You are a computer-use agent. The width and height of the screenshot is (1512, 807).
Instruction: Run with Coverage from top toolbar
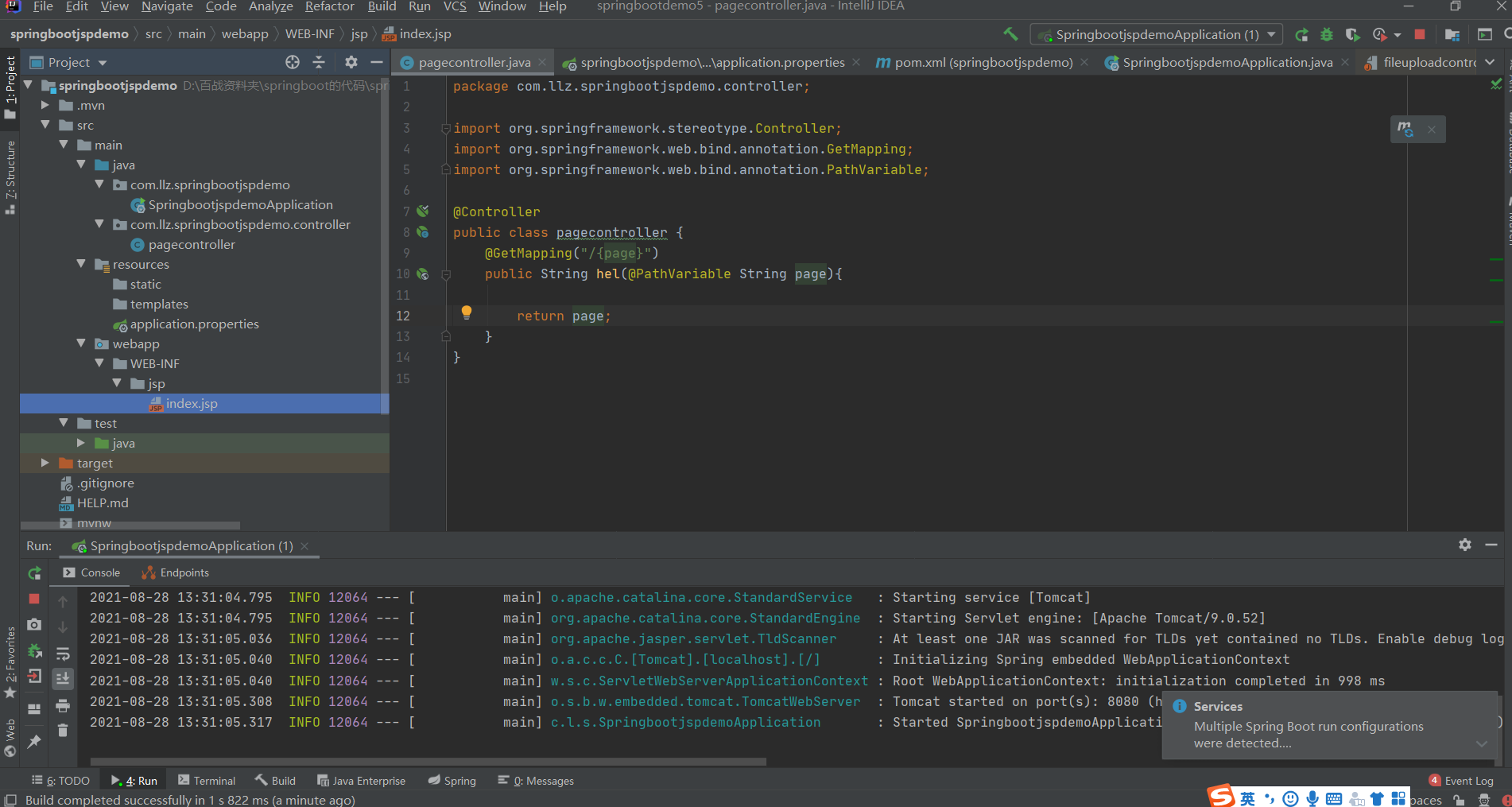click(x=1352, y=35)
